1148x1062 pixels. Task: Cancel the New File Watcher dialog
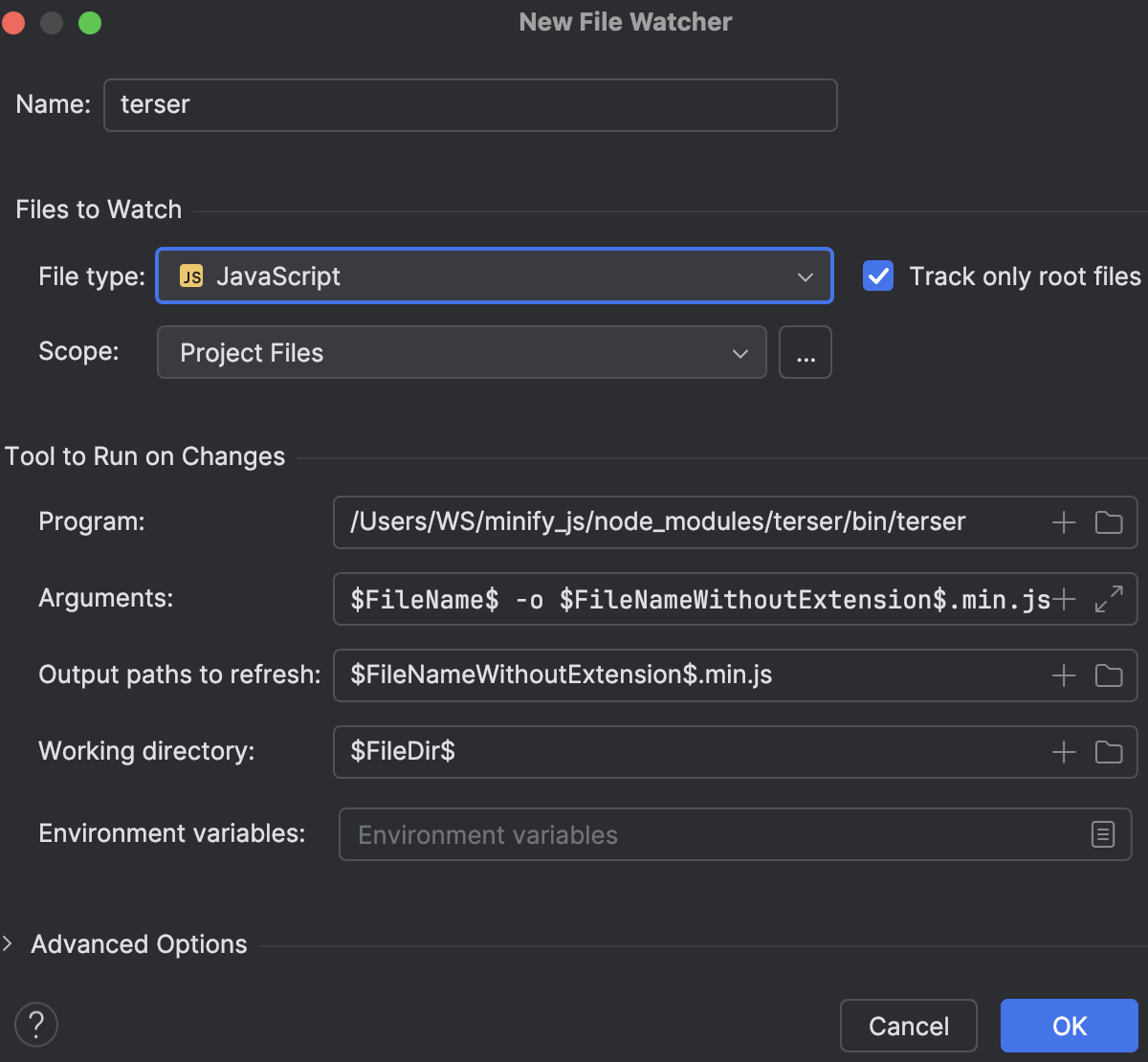[x=908, y=1025]
